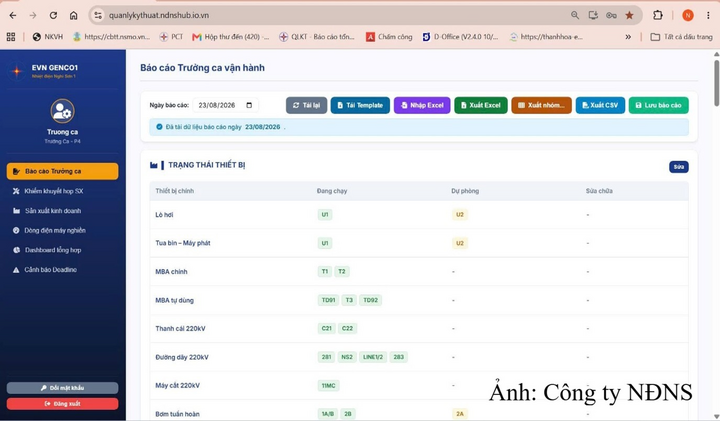Click the C21 tag in Thanh cái 220kV row
The height and width of the screenshot is (421, 720).
tap(326, 329)
